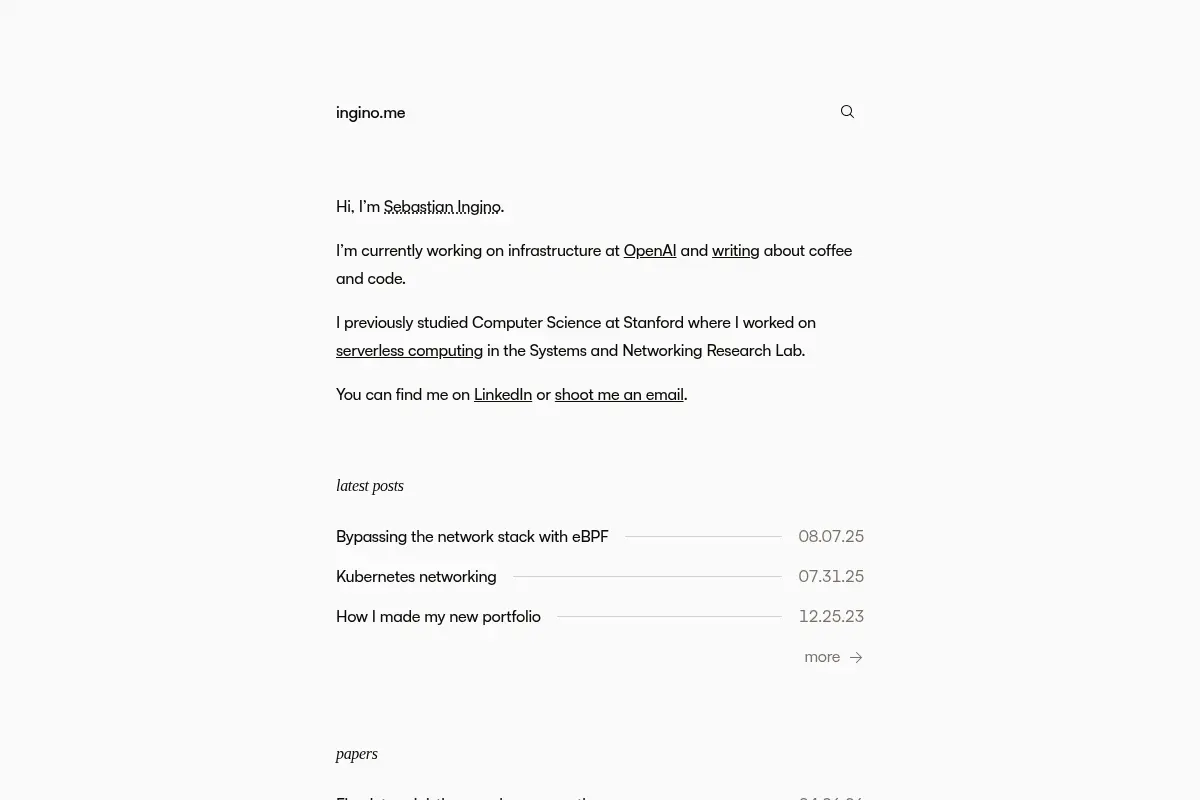The image size is (1200, 800).
Task: Open the search magnifier icon
Action: click(x=847, y=112)
